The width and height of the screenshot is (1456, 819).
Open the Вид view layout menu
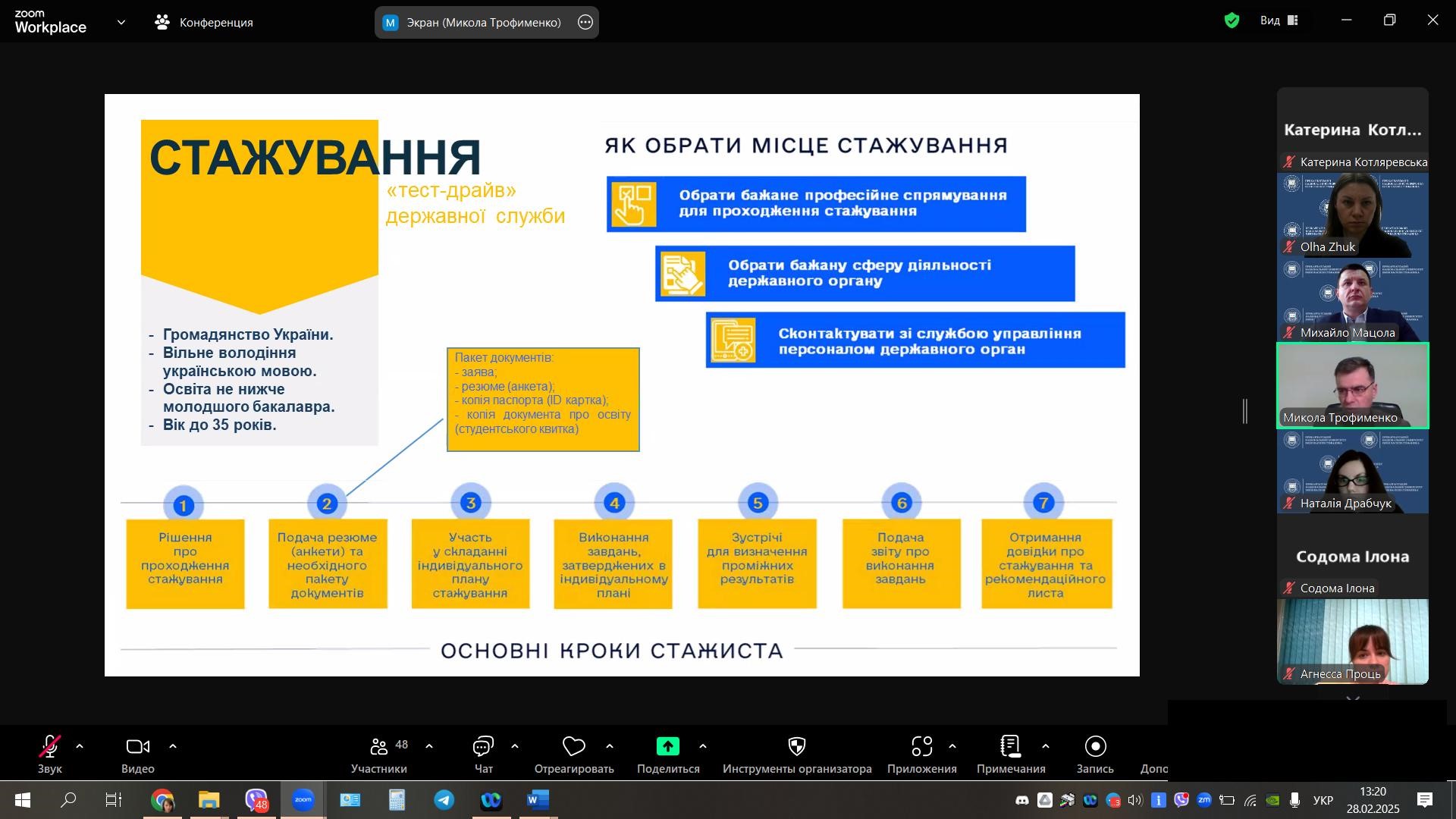[x=1279, y=20]
